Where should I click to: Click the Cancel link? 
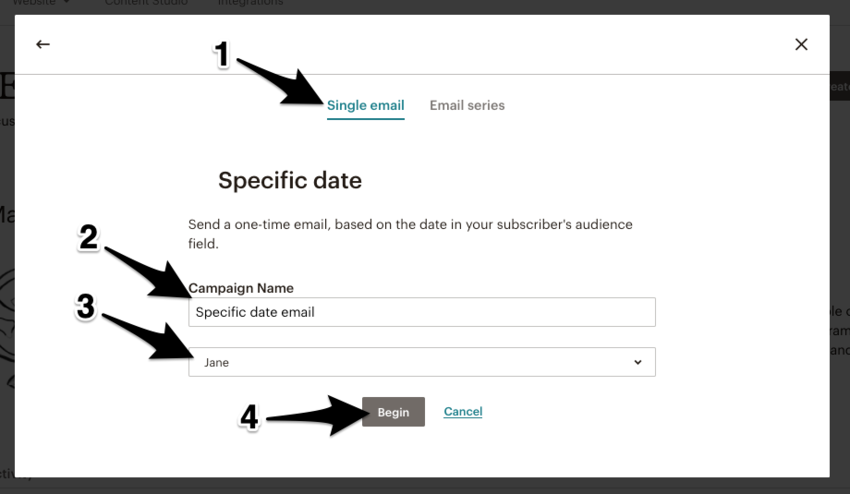point(463,412)
